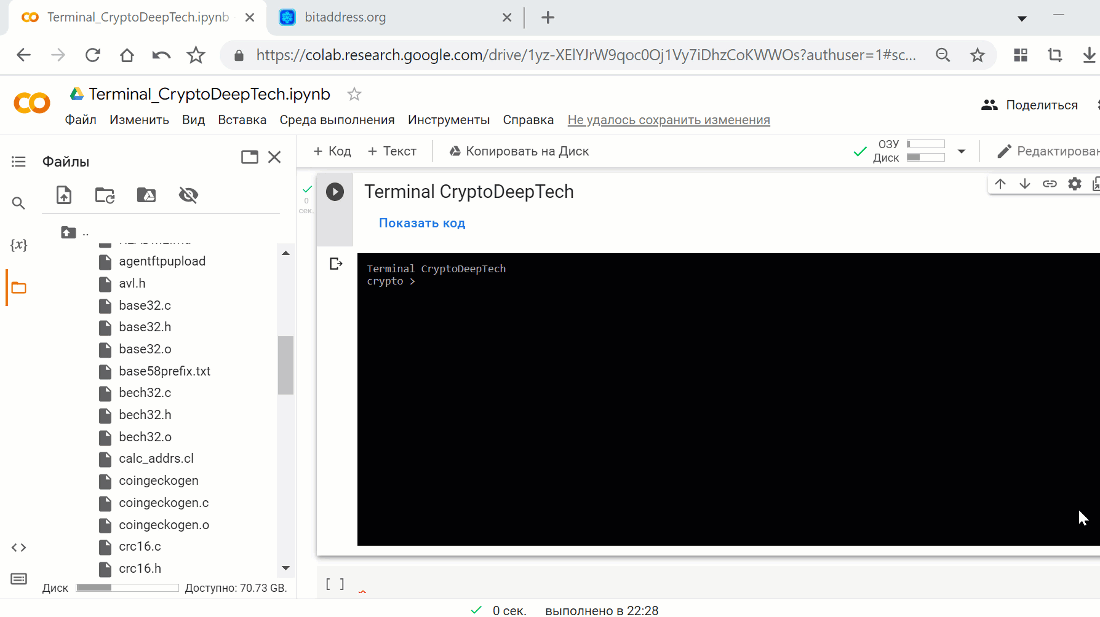Open the terminal icon at sidebar bottom
This screenshot has height=617, width=1100.
click(x=18, y=579)
